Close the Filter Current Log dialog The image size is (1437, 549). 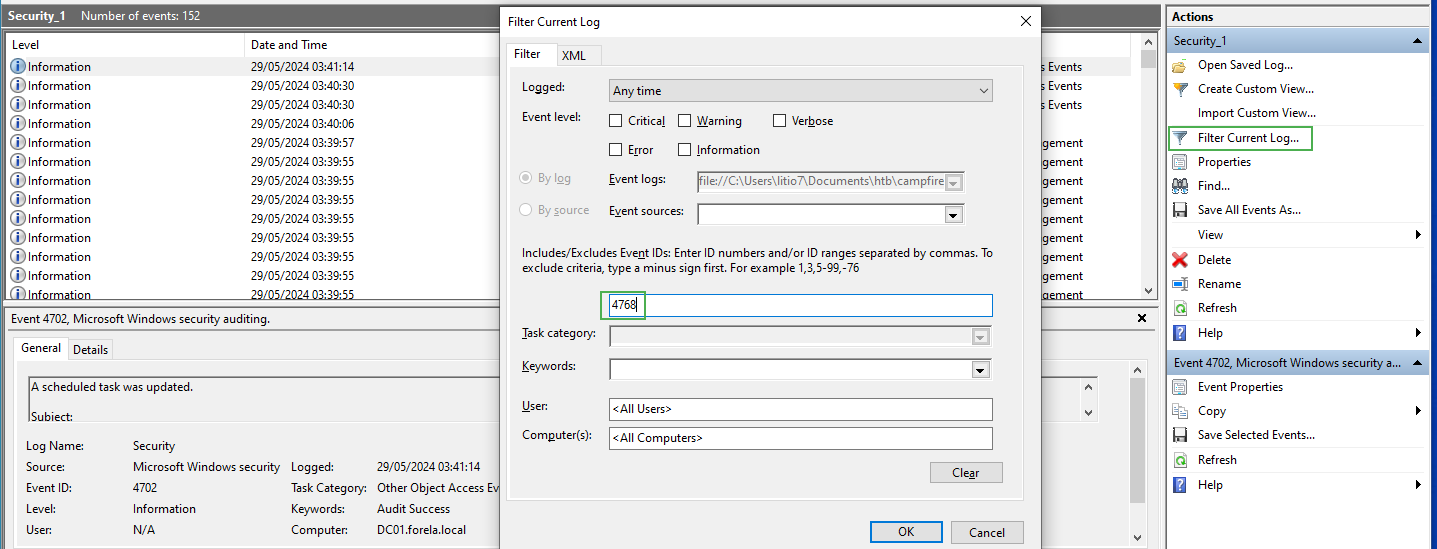coord(1025,21)
